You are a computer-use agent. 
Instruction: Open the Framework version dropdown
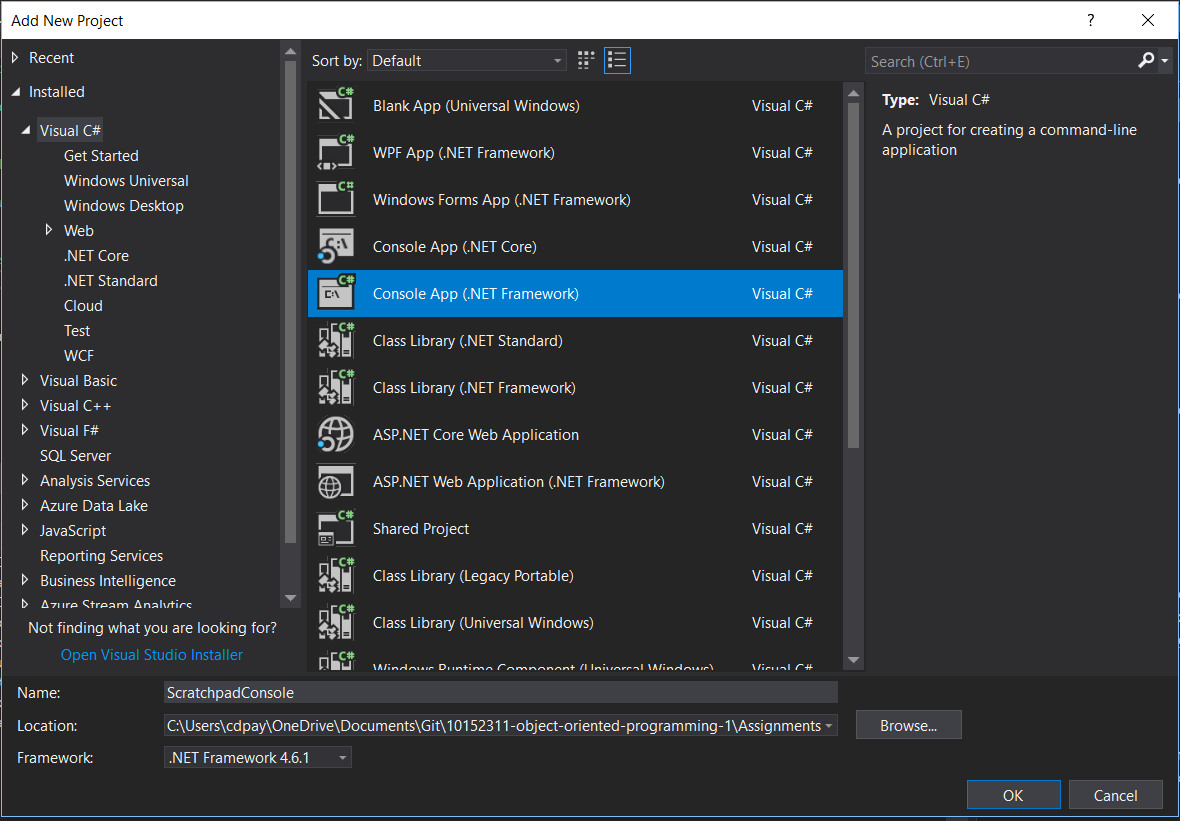click(257, 758)
